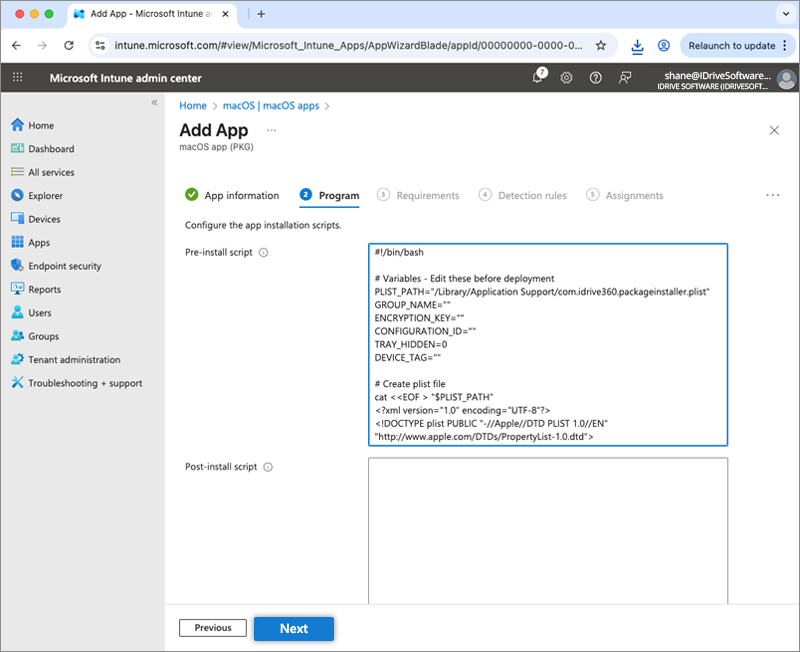Open browser downloads icon
The image size is (800, 652).
coord(637,46)
